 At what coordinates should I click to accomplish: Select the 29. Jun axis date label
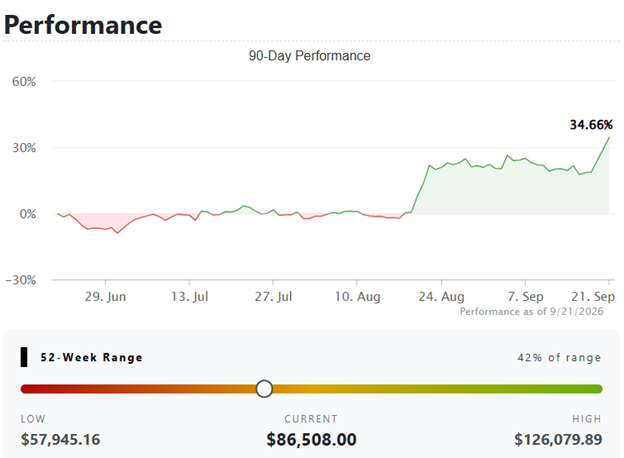105,297
